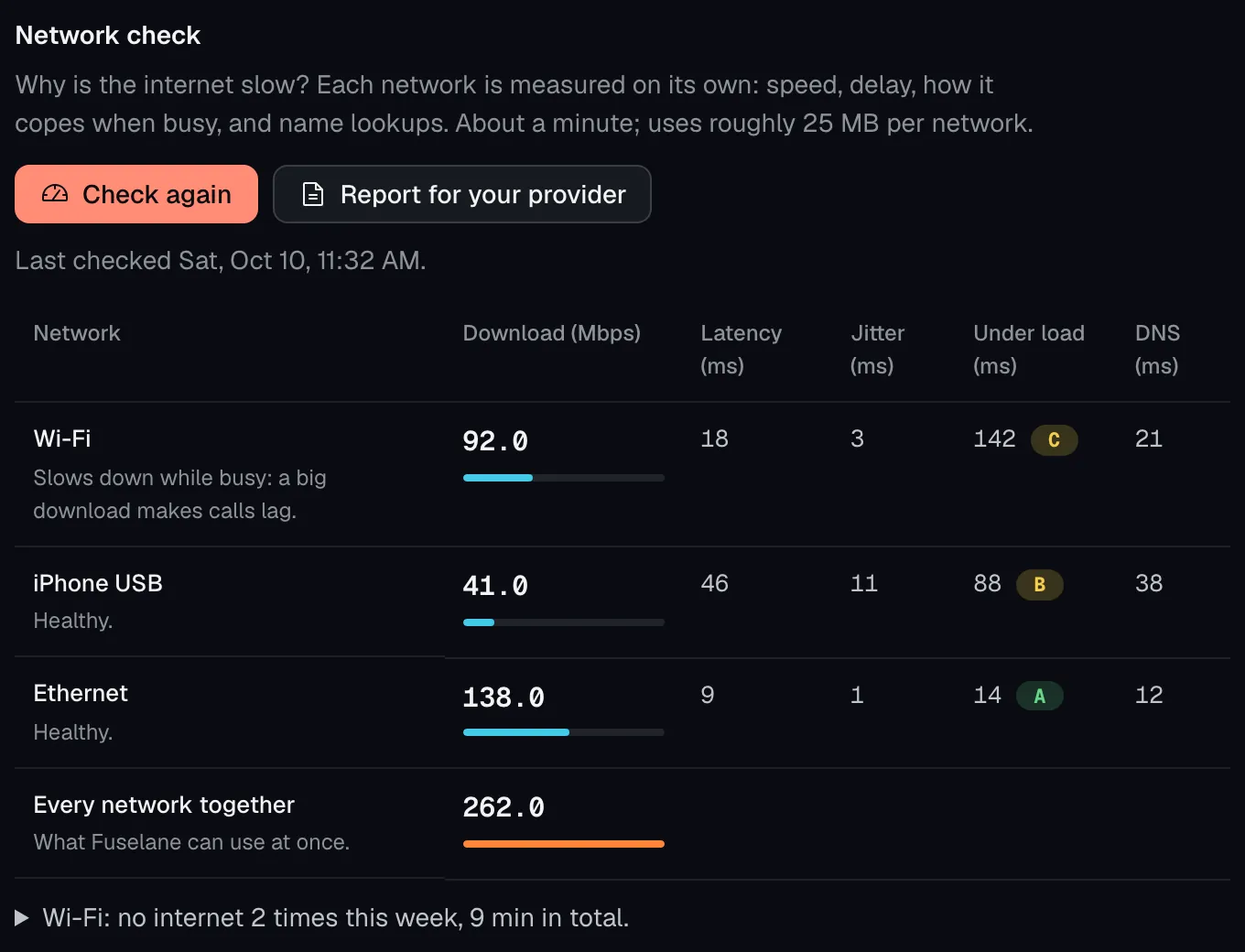Screen dimensions: 1245x952
Task: Click the Ethernet DNS value 12
Action: click(x=1149, y=695)
